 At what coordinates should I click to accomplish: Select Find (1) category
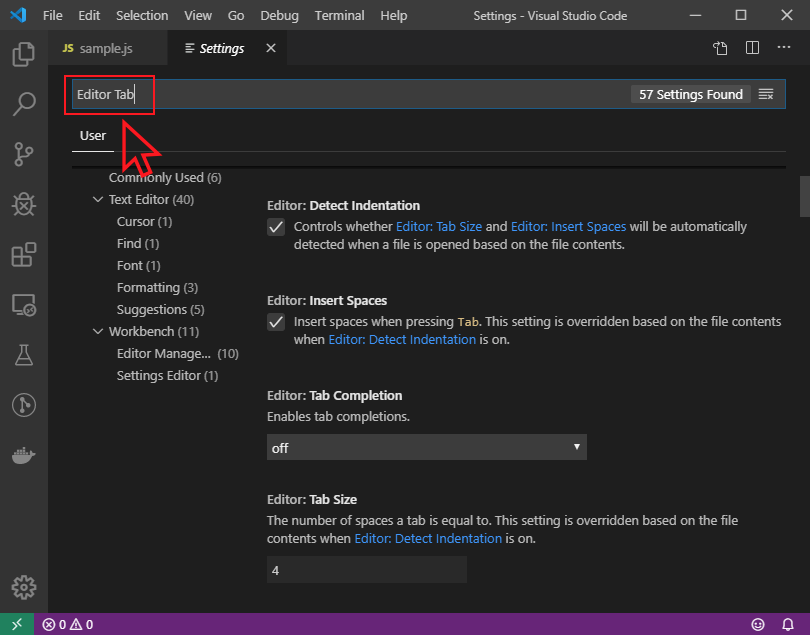[137, 243]
